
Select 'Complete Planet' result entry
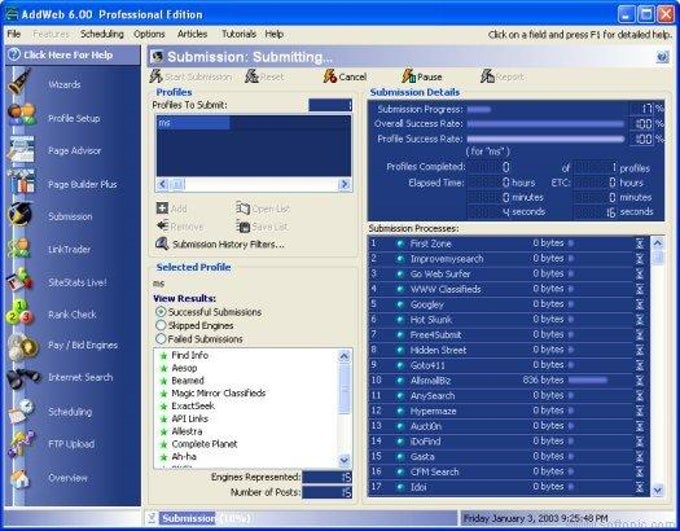click(x=204, y=444)
